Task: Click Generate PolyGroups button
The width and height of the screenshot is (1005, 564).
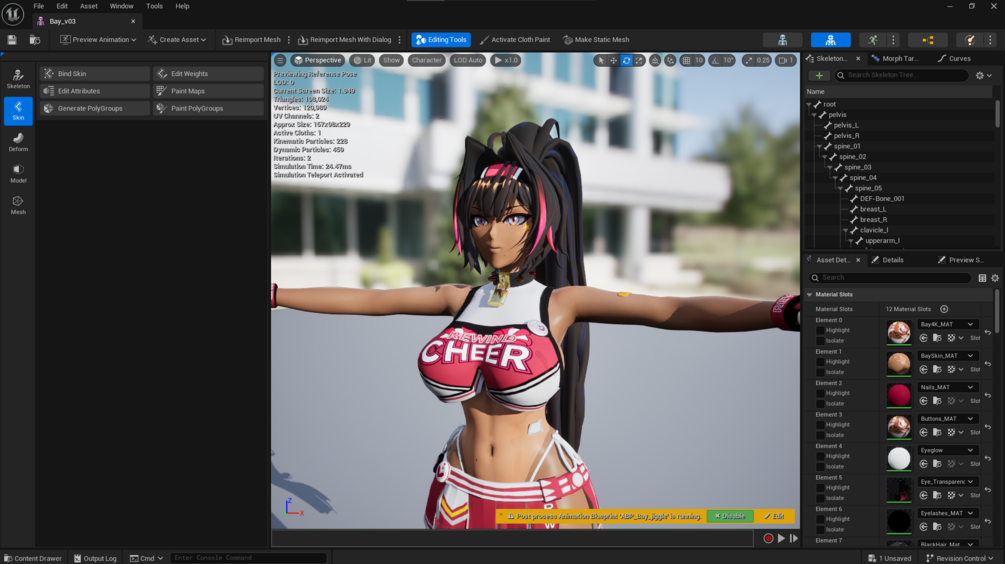Action: (95, 108)
